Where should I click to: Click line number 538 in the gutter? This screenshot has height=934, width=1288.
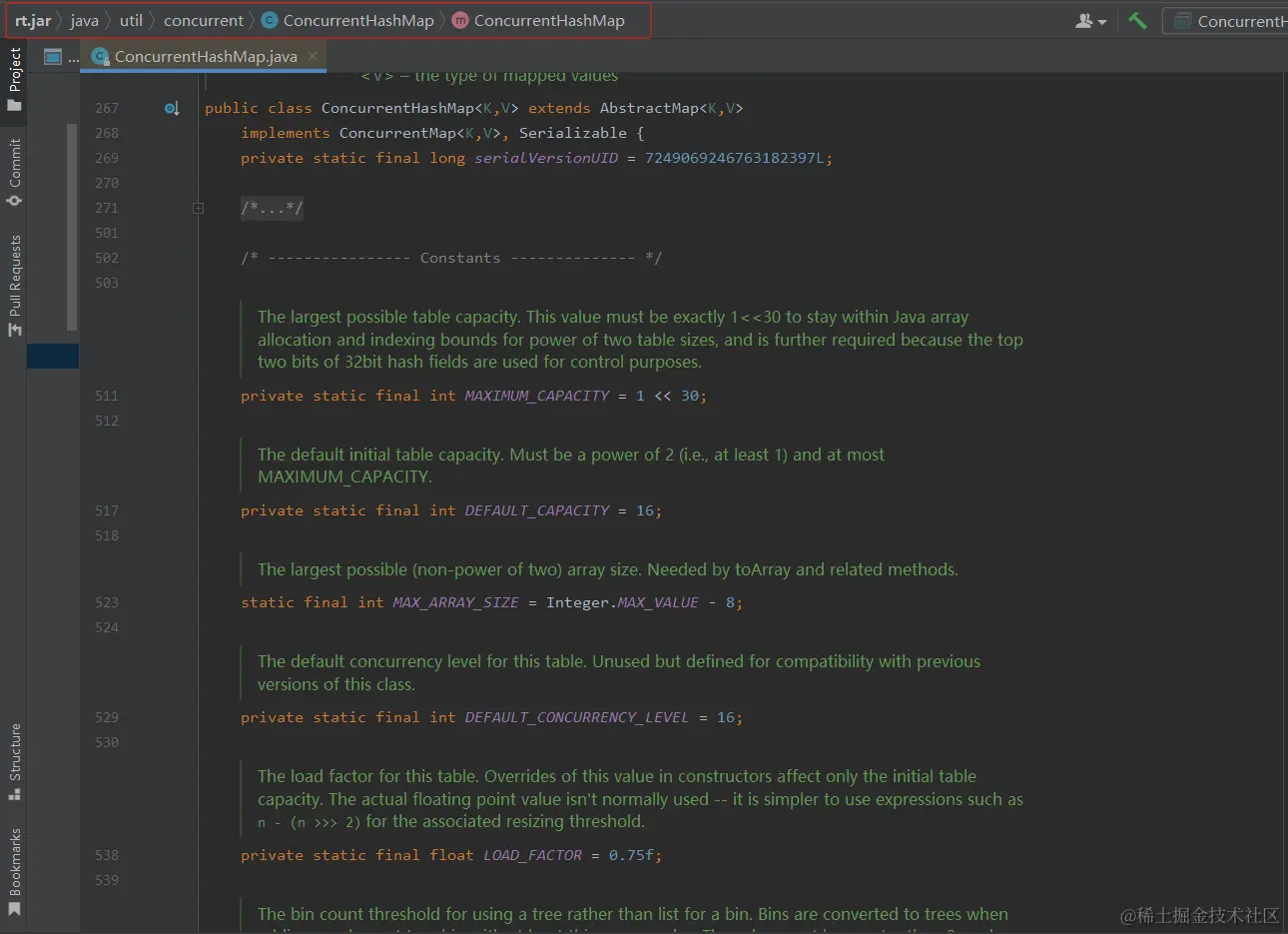coord(107,855)
